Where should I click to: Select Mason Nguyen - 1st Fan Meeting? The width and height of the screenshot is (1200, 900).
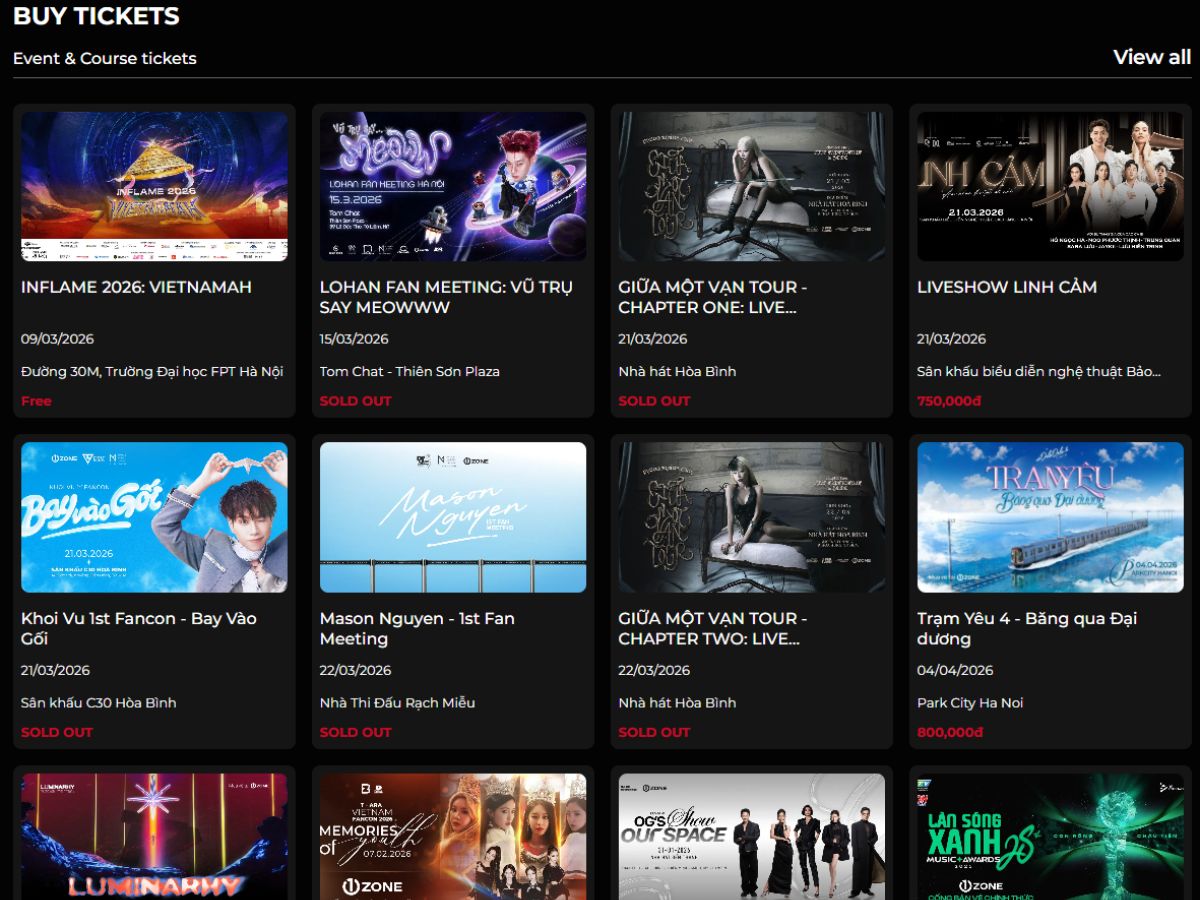pos(417,628)
